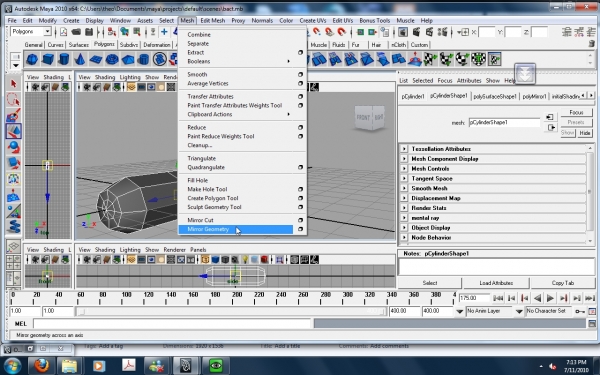Expand the Smooth Mesh section
This screenshot has width=600, height=375.
point(404,188)
